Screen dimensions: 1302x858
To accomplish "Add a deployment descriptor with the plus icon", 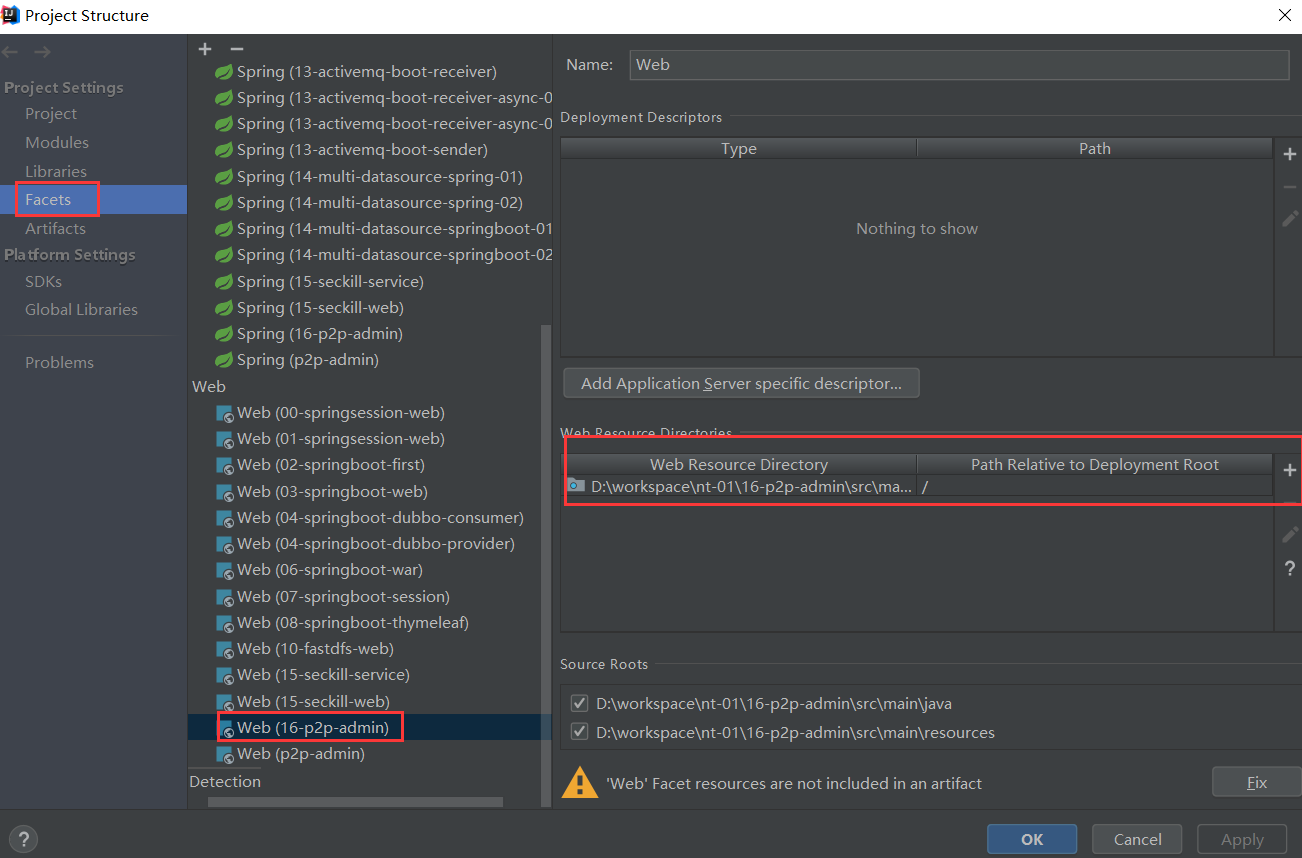I will pyautogui.click(x=1289, y=154).
